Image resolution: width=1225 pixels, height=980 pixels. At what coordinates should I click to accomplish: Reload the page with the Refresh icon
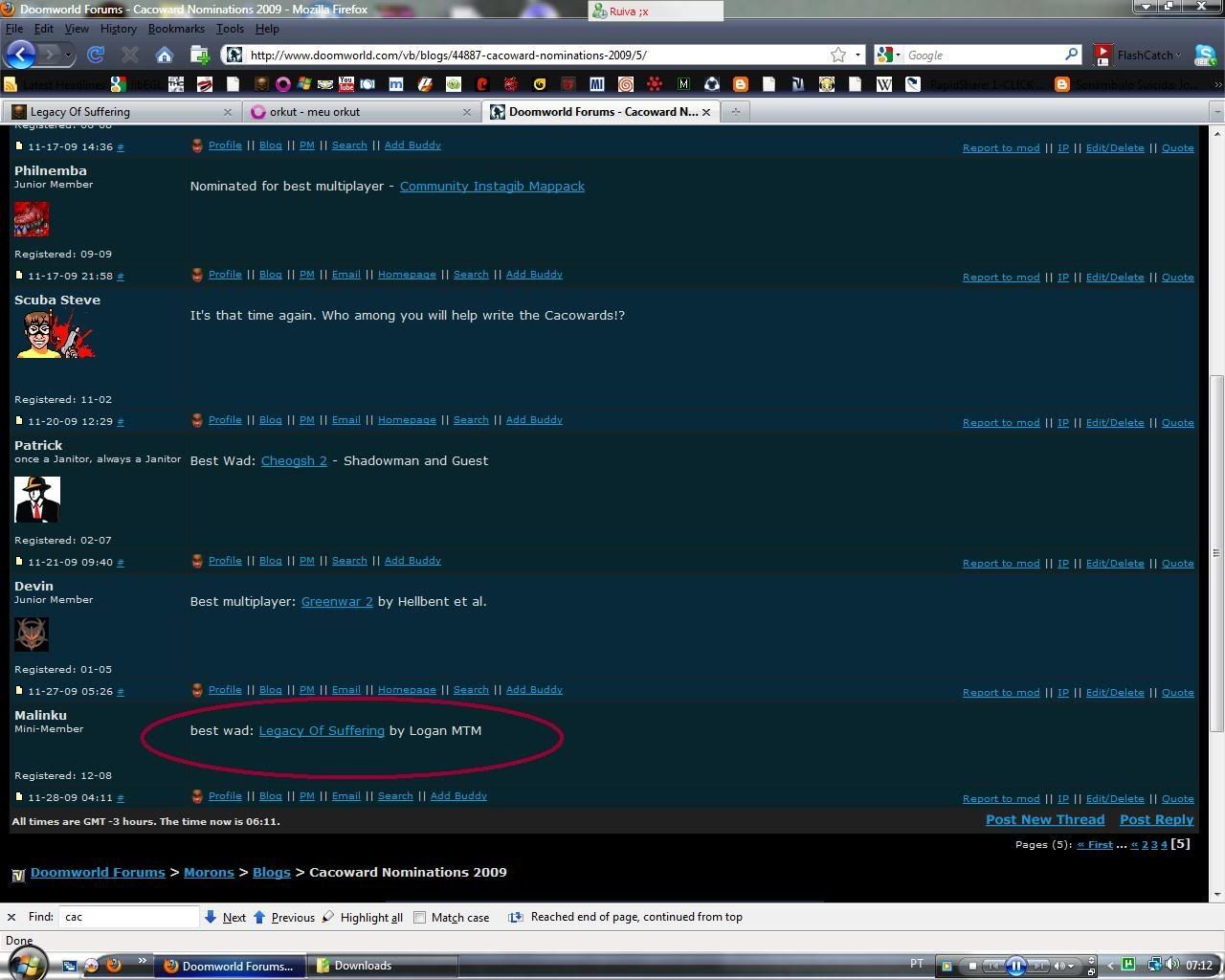coord(96,55)
